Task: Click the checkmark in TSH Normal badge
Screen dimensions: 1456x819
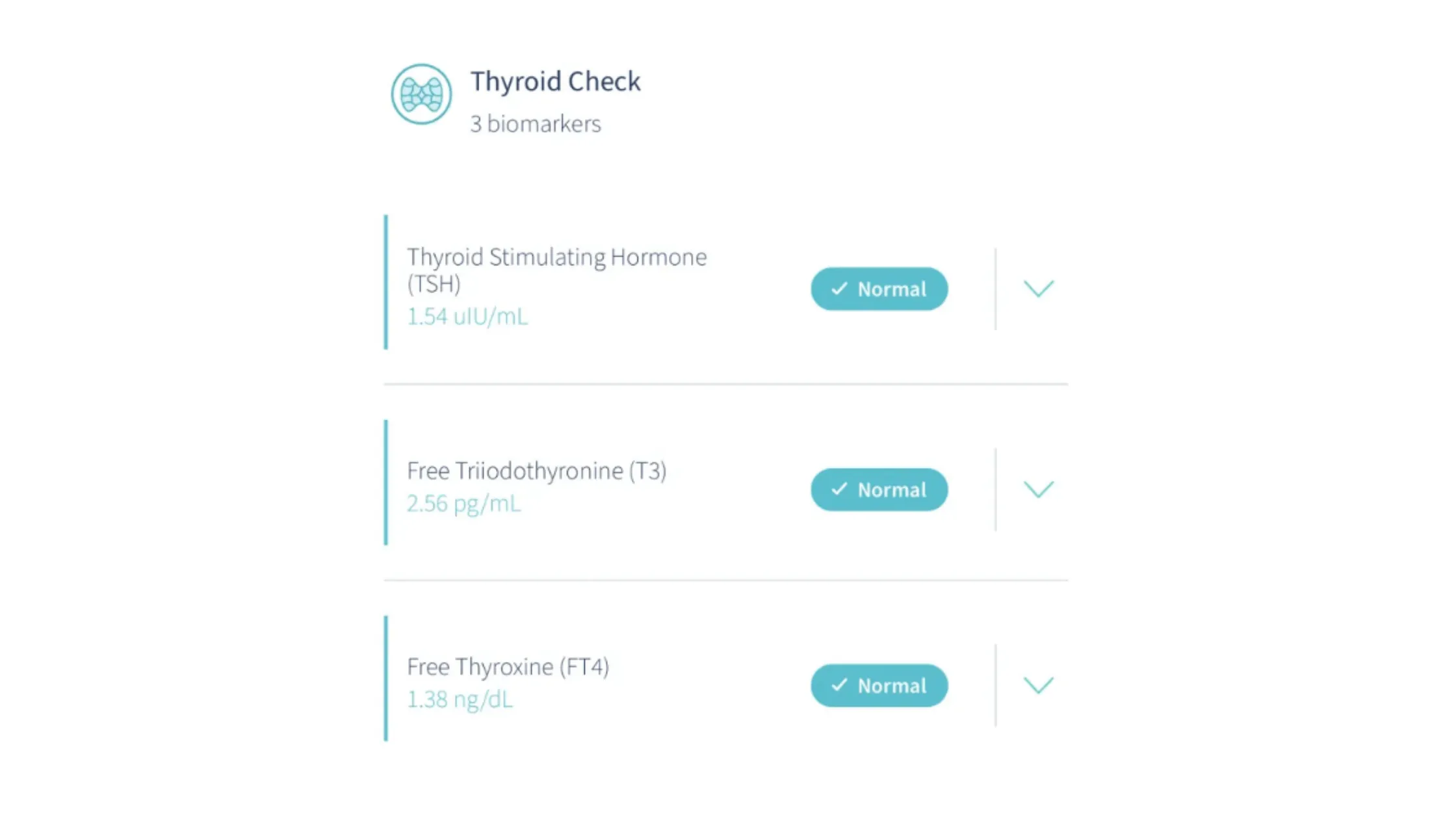Action: tap(839, 289)
